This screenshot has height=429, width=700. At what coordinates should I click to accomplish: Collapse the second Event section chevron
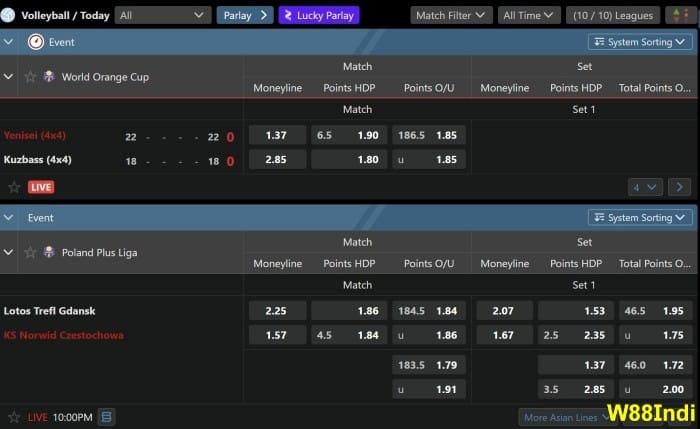click(x=8, y=217)
